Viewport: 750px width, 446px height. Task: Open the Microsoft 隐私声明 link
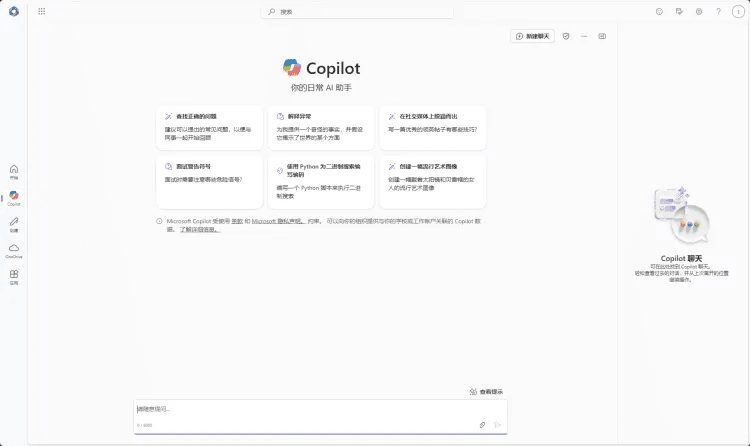278,222
